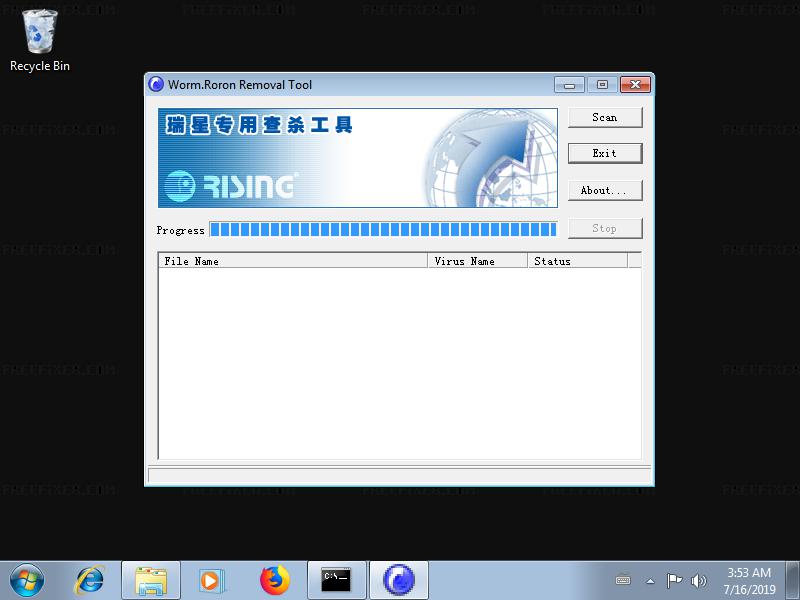
Task: Maximize the Worm.Roron Removal Tool window
Action: 603,85
